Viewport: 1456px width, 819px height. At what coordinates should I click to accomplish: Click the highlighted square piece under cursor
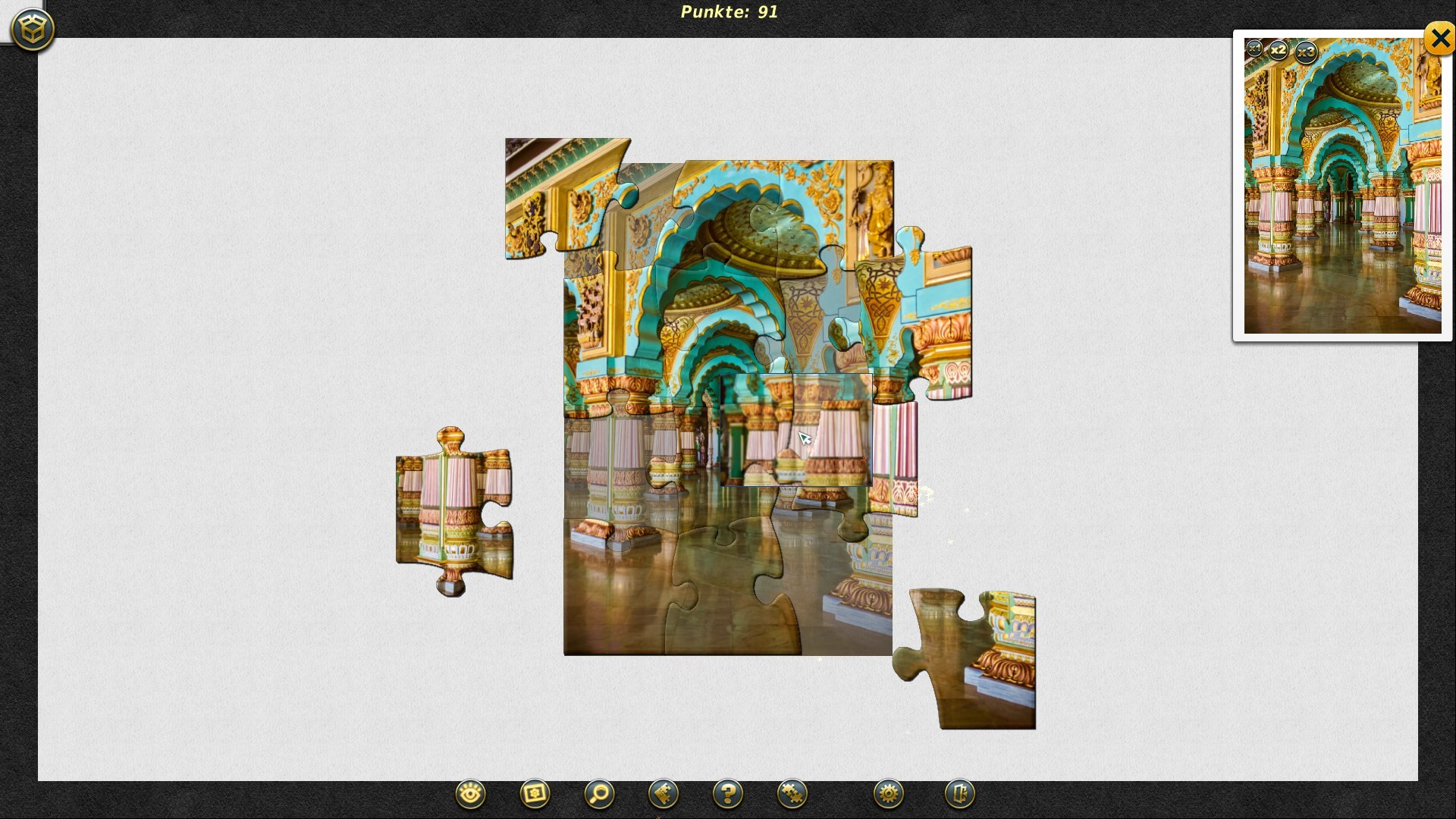796,430
